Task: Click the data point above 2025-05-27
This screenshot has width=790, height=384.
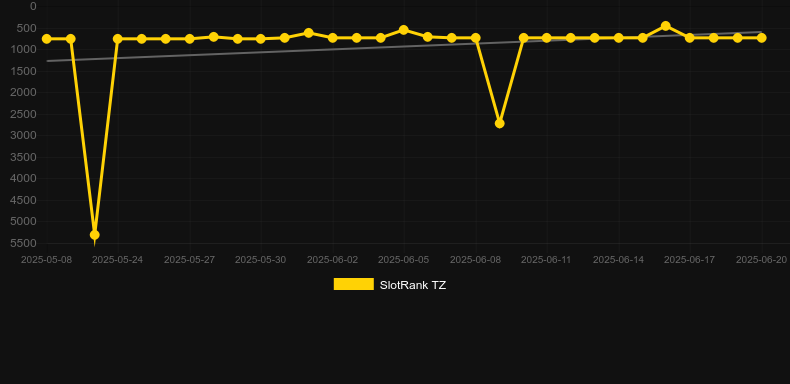Action: tap(189, 39)
